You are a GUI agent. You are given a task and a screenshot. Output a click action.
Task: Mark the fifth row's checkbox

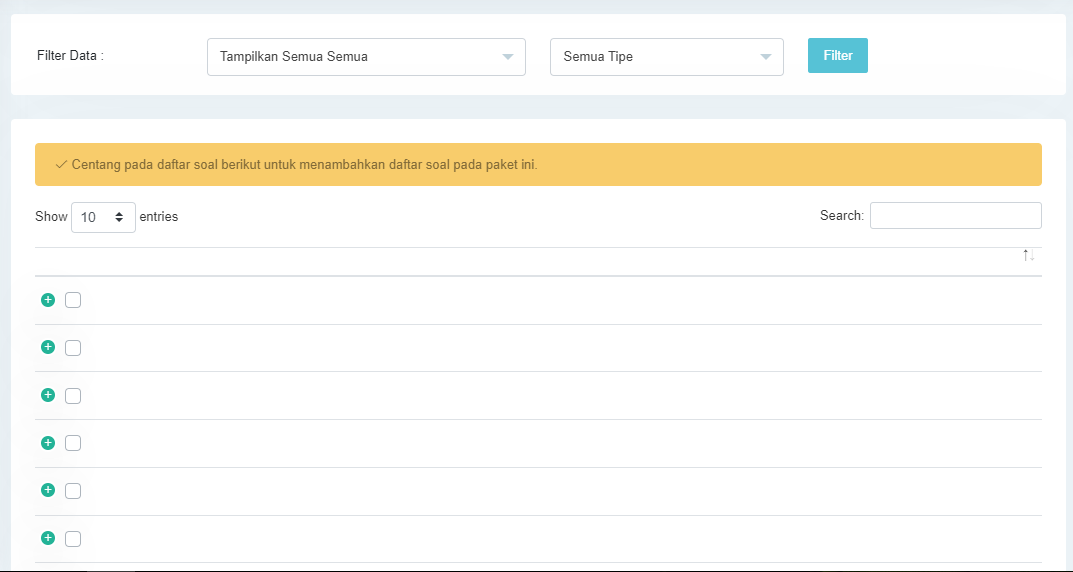click(73, 491)
